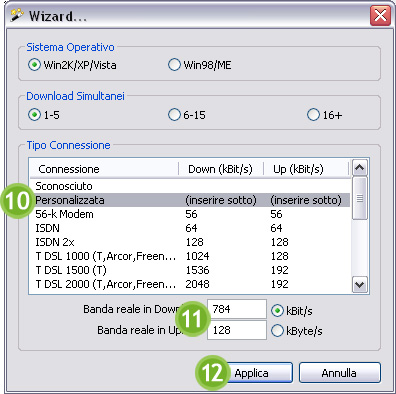
Task: Select the ISDN 2x connection row
Action: pos(190,242)
